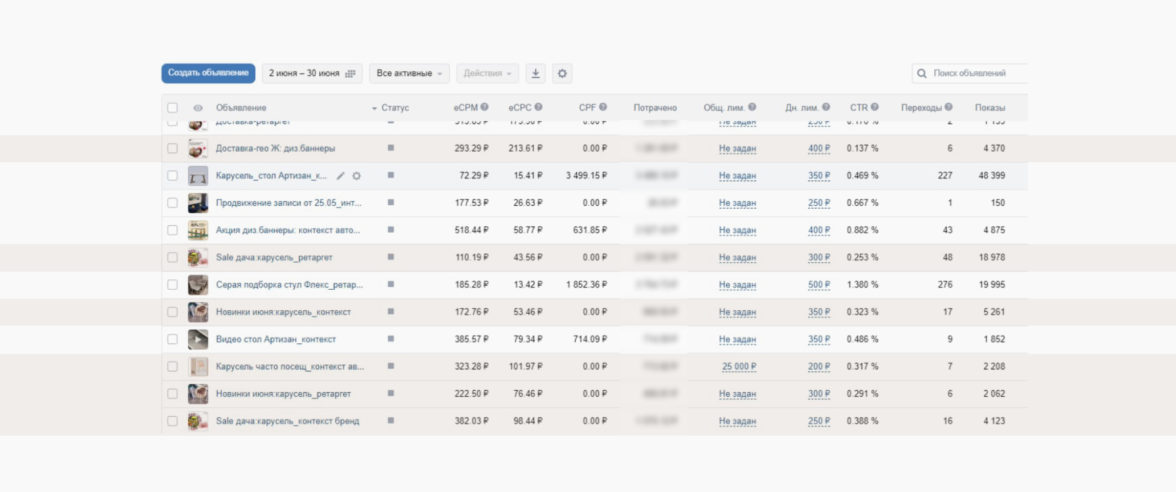This screenshot has width=1176, height=492.
Task: Click pencil edit icon on Карусель_стол Артизан row
Action: pyautogui.click(x=340, y=175)
